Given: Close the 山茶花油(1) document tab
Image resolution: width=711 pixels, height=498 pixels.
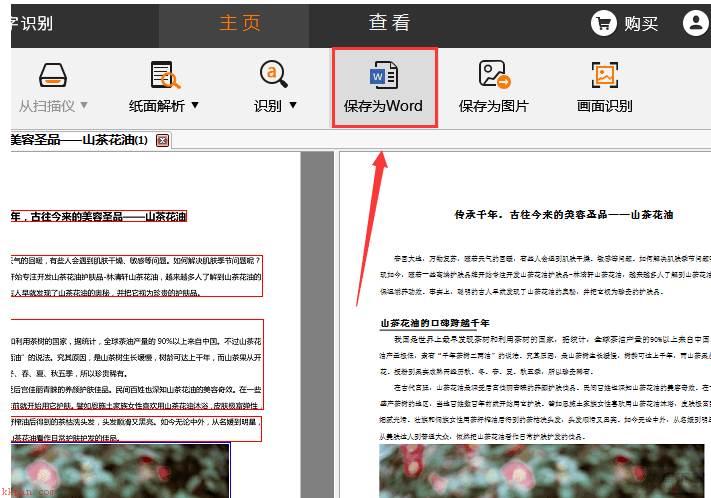Looking at the screenshot, I should tap(162, 140).
